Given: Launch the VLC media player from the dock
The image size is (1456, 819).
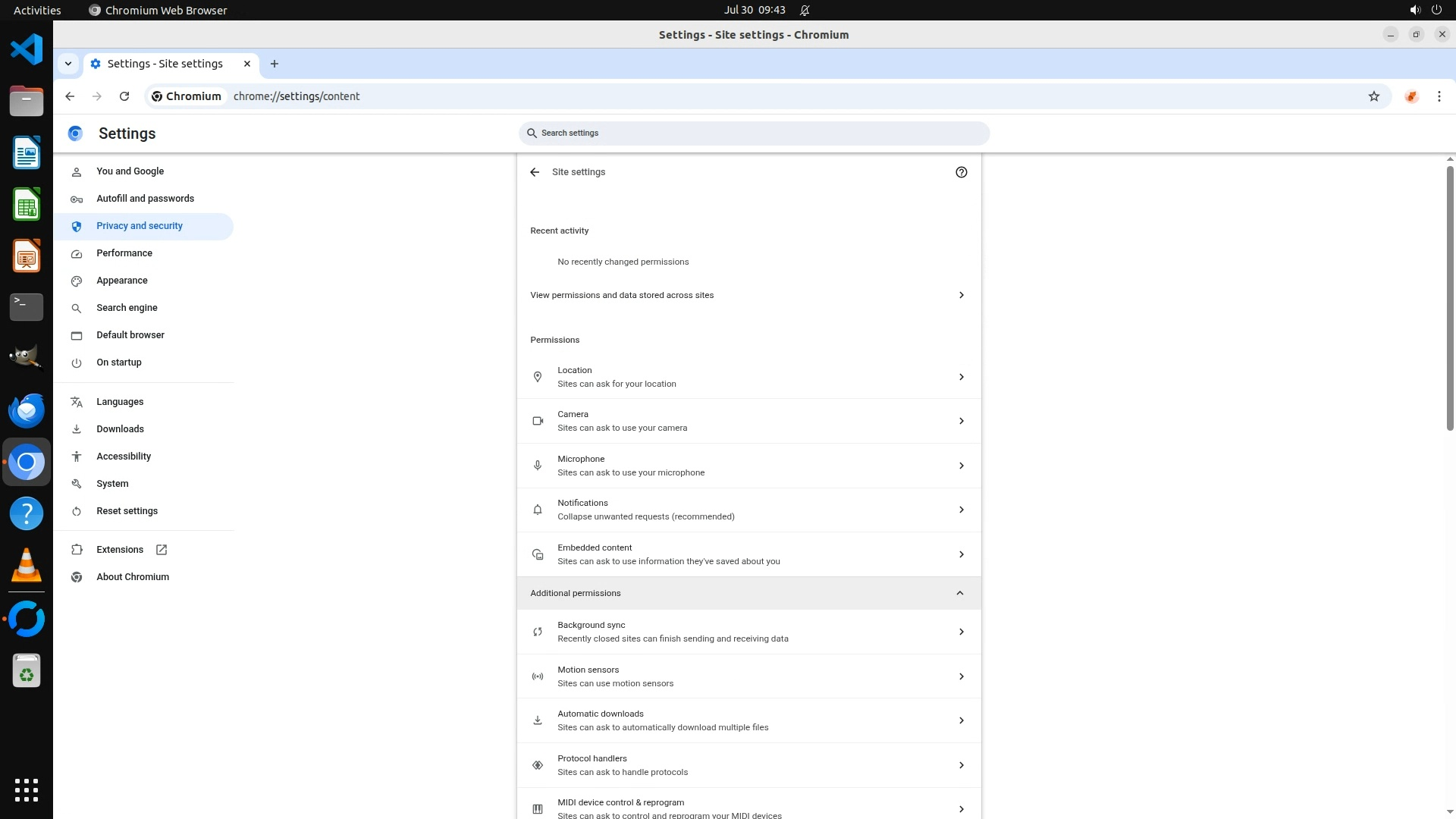Looking at the screenshot, I should click(x=26, y=565).
